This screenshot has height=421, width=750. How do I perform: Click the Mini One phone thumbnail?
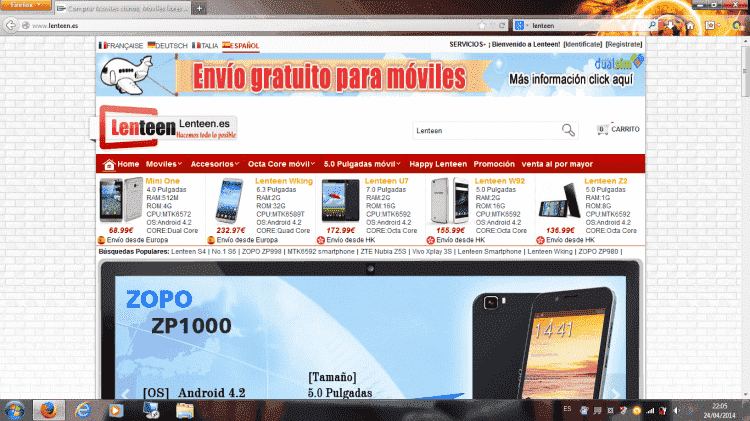(x=121, y=199)
